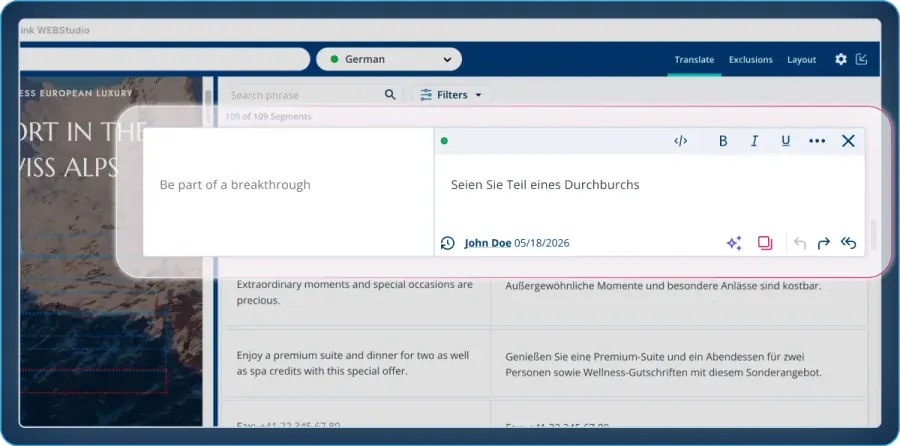Open the more options ellipsis menu
Viewport: 900px width, 446px height.
pyautogui.click(x=817, y=141)
